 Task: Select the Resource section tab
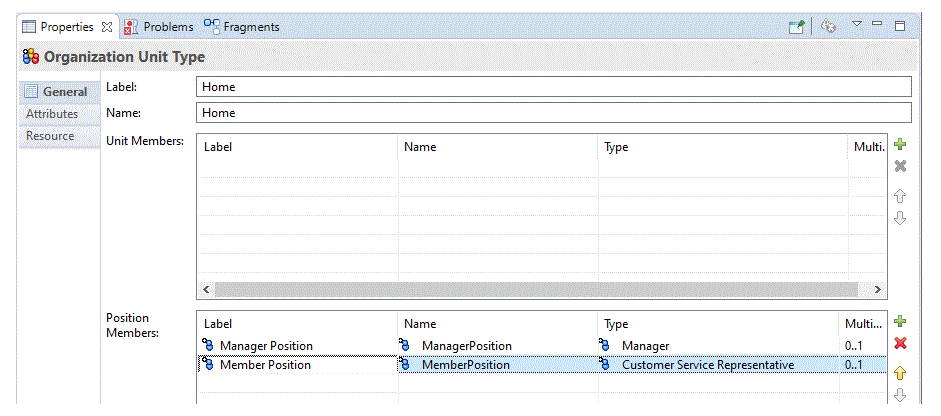(50, 136)
